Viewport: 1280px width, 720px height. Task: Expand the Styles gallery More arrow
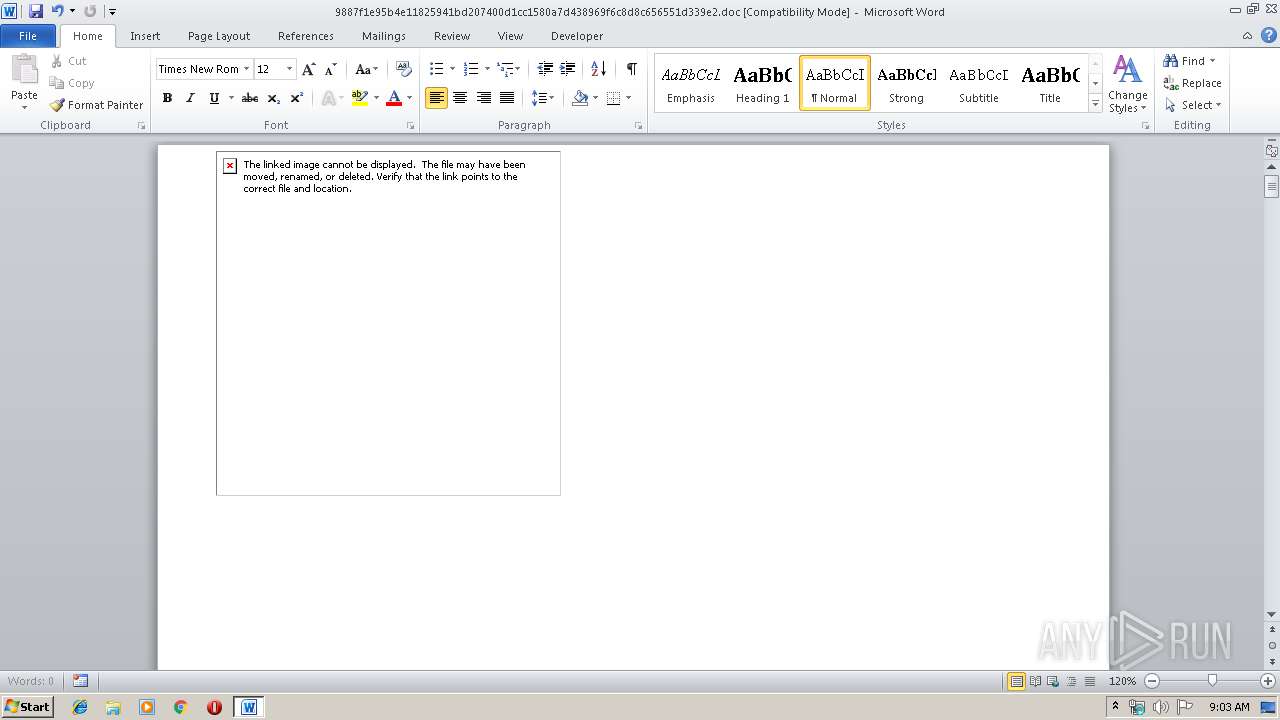1096,104
